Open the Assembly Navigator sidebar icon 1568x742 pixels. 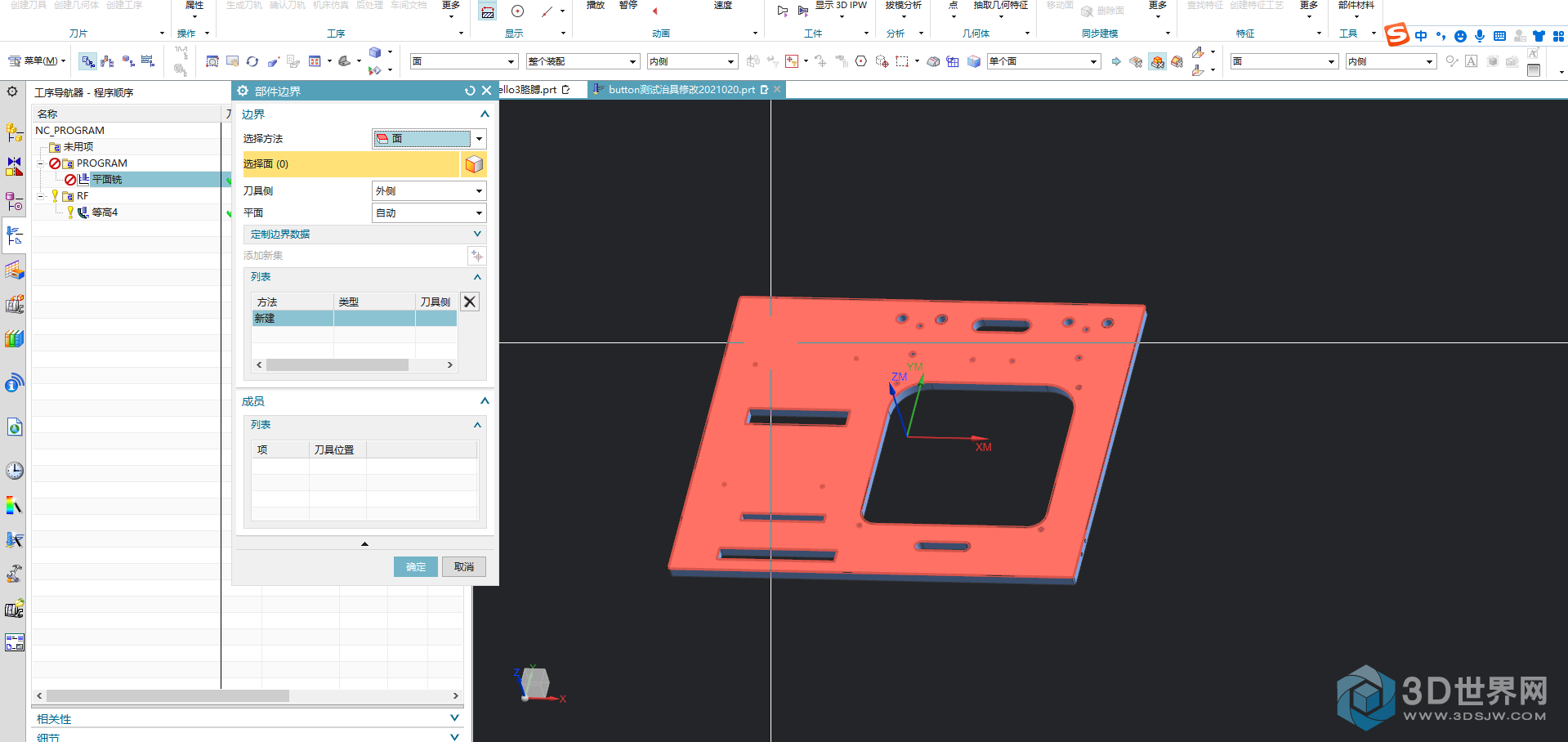tap(14, 132)
